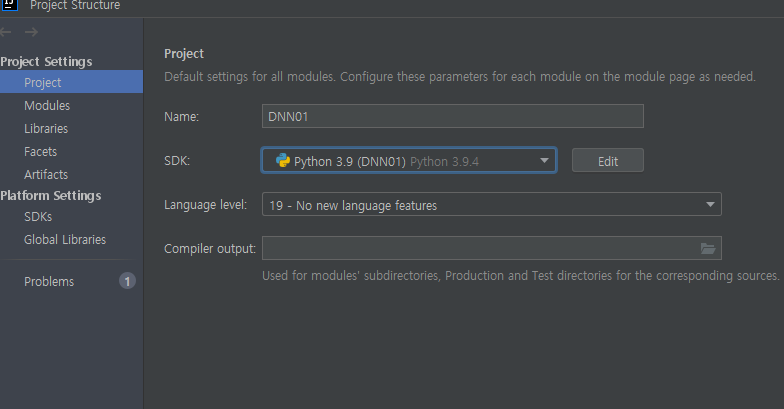Click the back navigation arrow
This screenshot has height=409, width=784.
pos(6,32)
